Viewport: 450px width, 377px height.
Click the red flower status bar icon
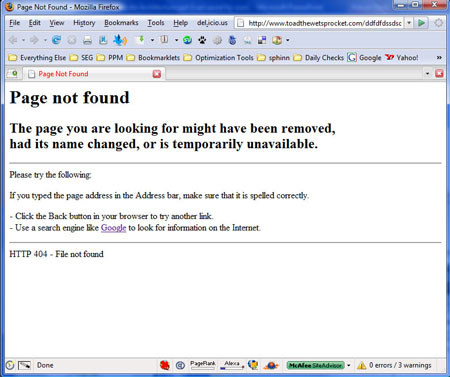[x=165, y=365]
